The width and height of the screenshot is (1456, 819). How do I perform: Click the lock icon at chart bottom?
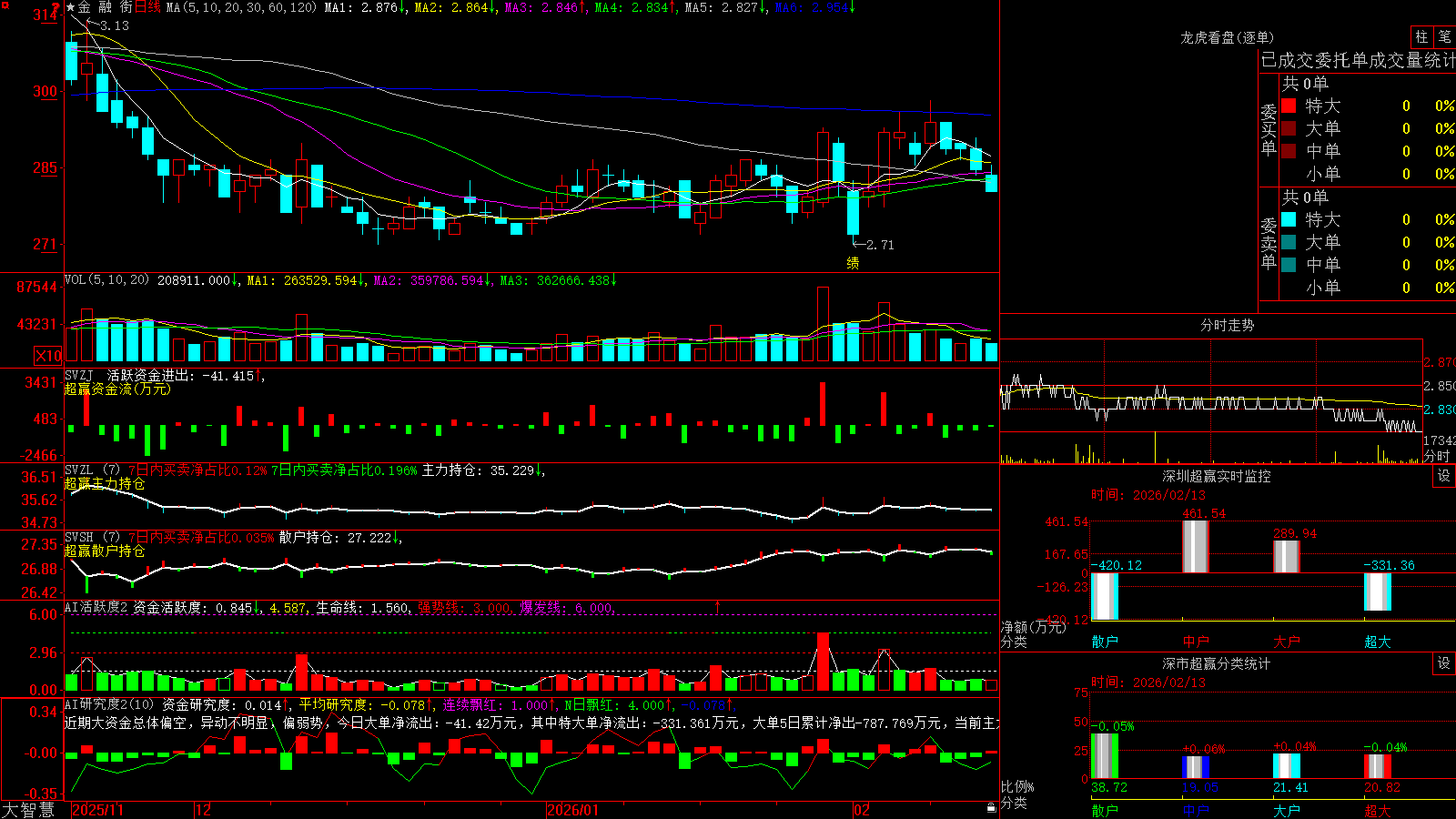coord(991,808)
